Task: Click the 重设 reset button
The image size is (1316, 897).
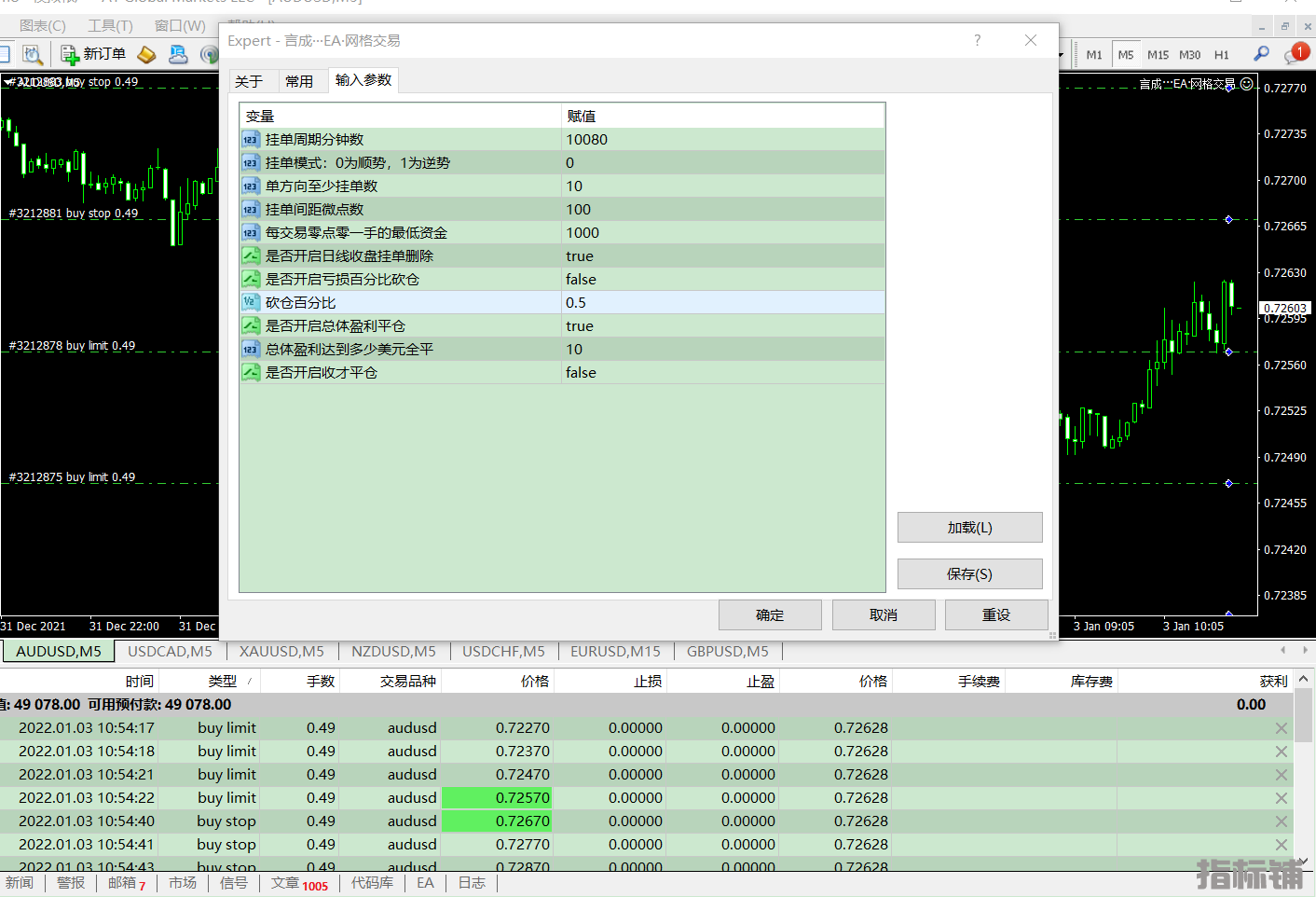Action: click(996, 615)
